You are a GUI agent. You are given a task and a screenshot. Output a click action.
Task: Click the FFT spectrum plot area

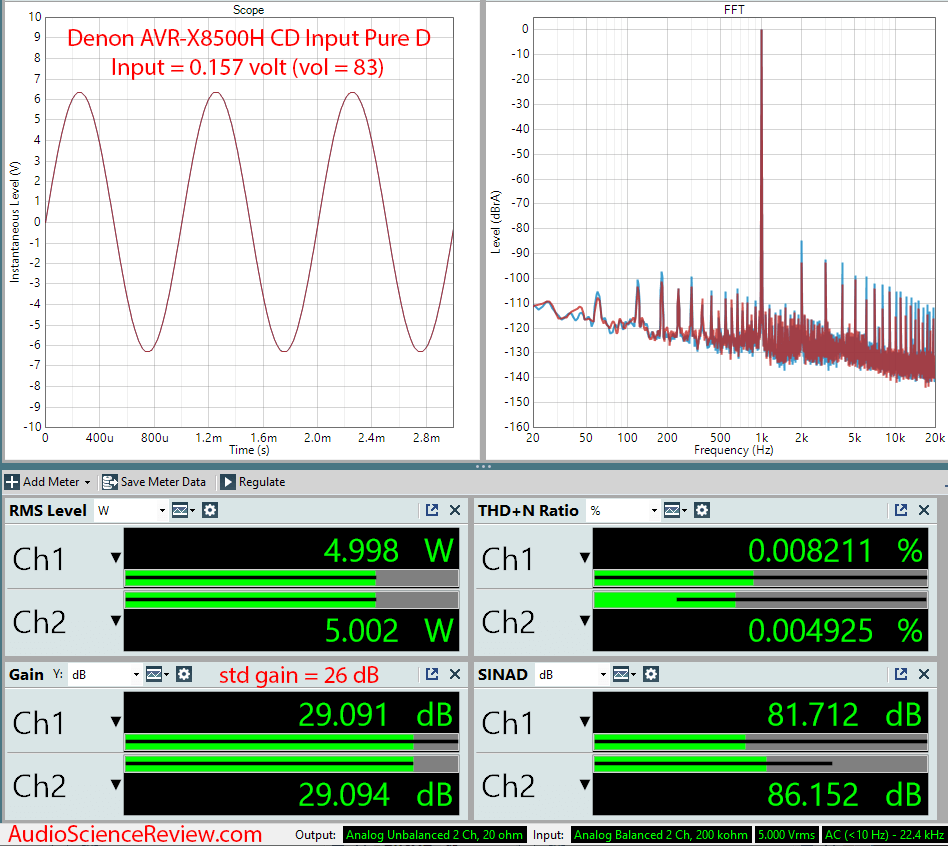(x=734, y=222)
